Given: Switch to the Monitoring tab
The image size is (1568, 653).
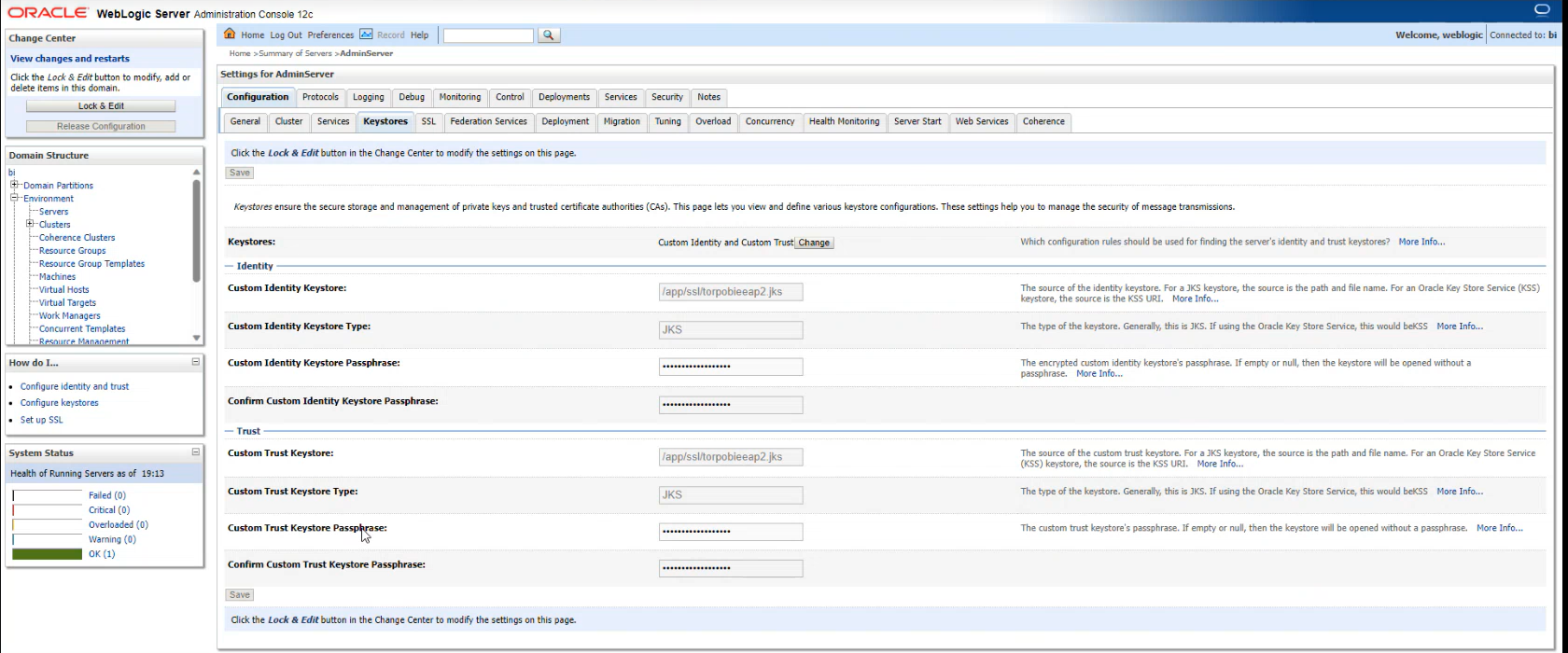Looking at the screenshot, I should [x=460, y=97].
